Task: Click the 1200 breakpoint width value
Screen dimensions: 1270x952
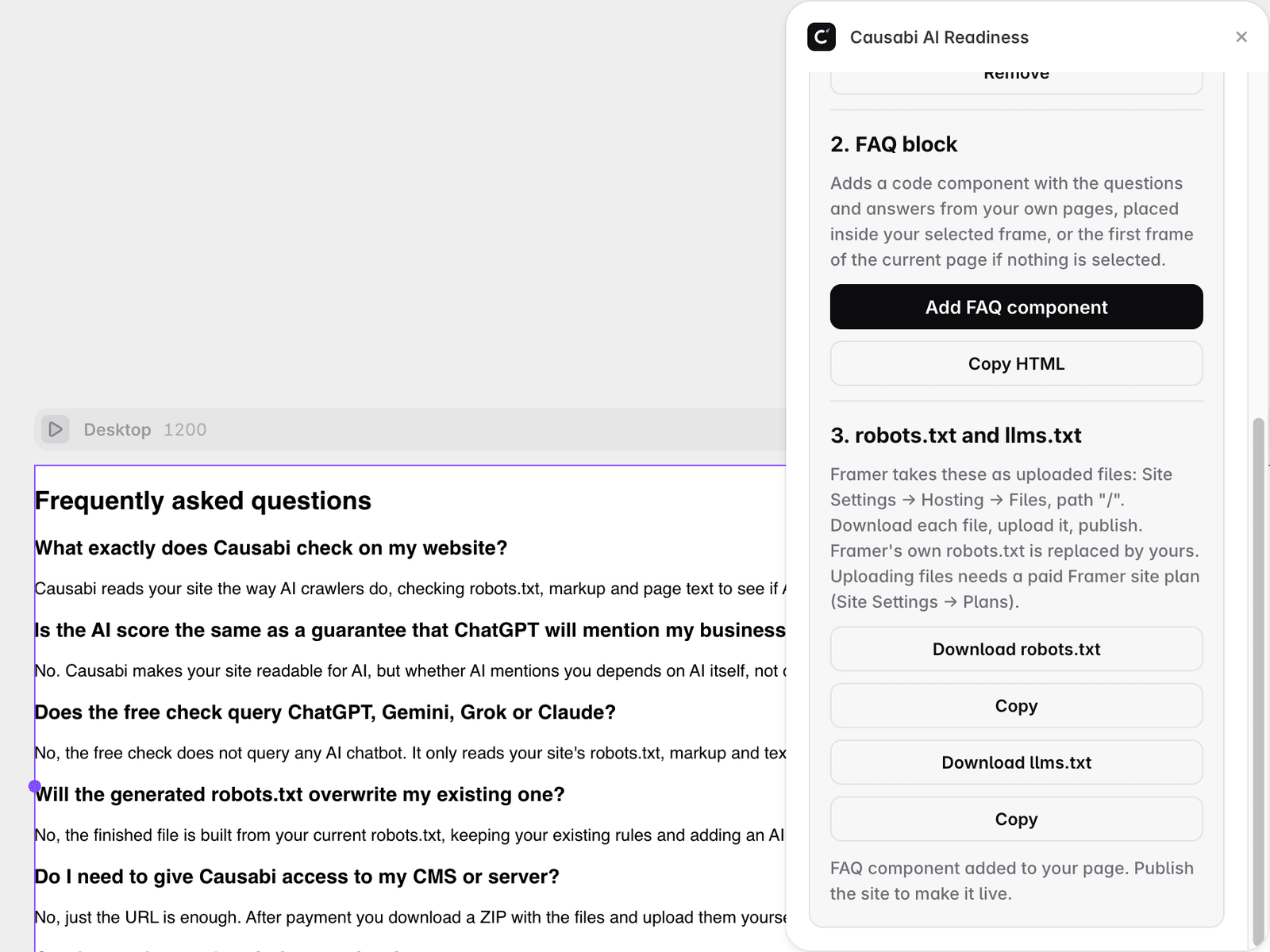Action: click(185, 429)
